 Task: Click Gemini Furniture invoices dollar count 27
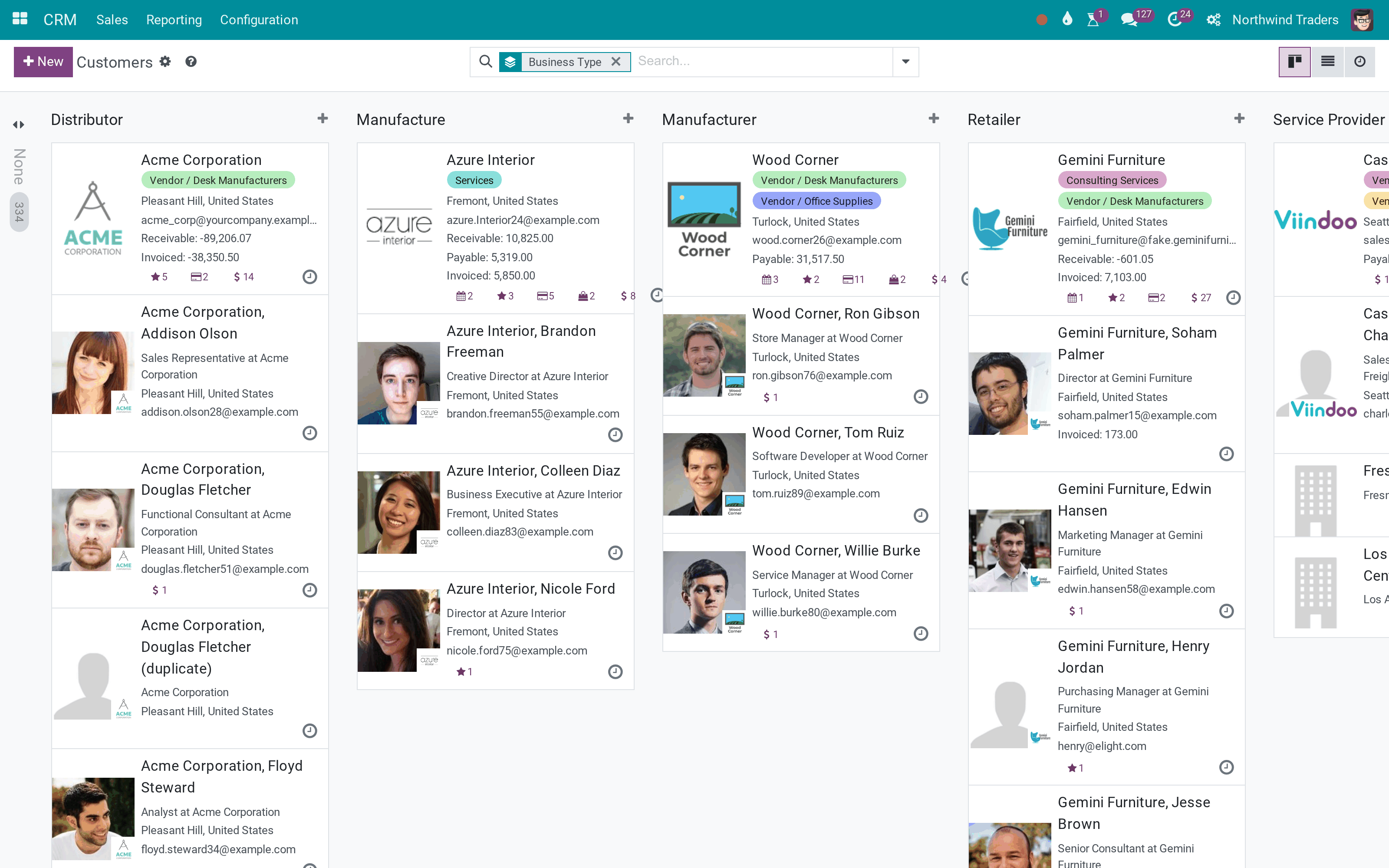(1201, 298)
